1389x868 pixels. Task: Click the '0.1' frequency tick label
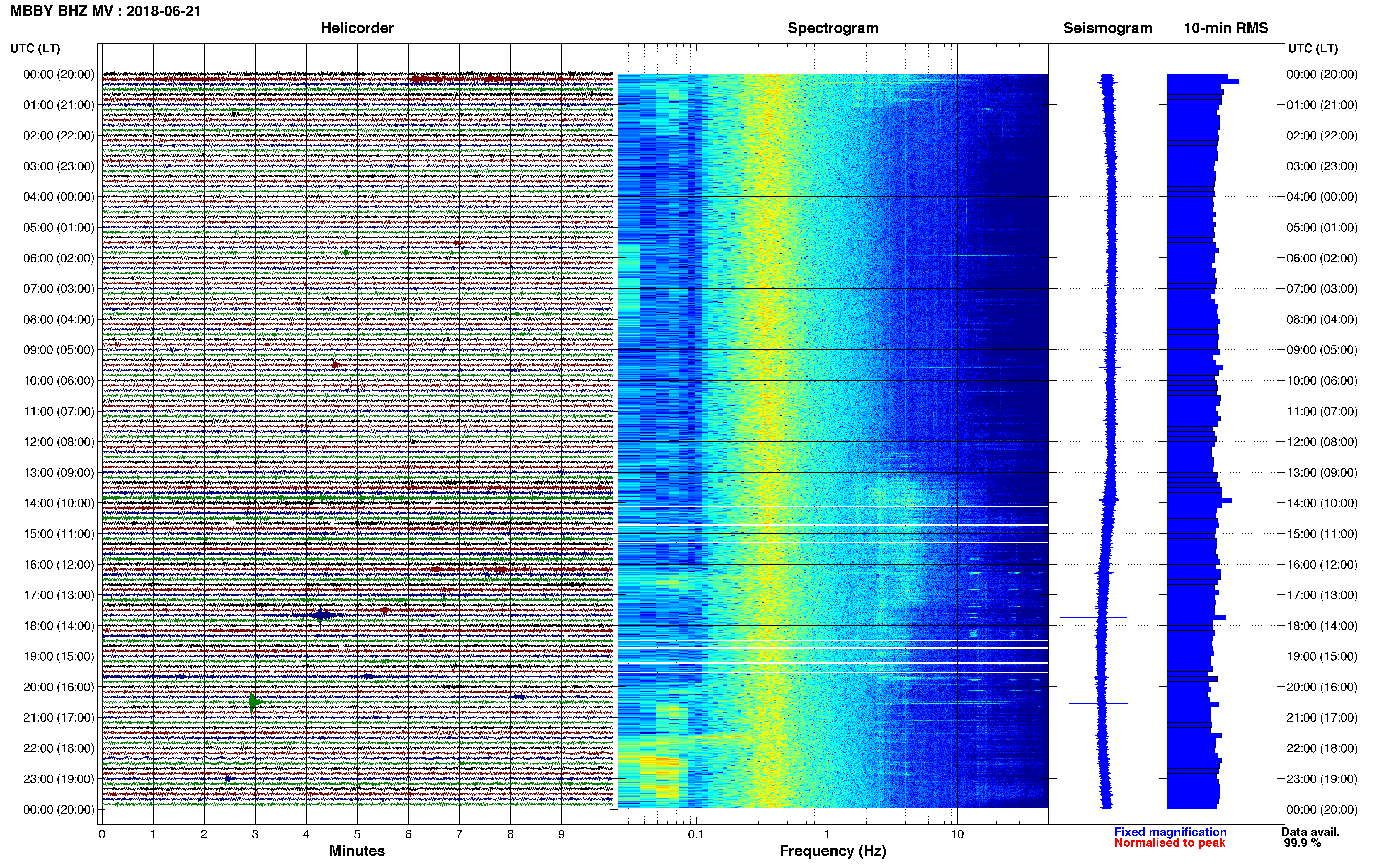click(696, 834)
